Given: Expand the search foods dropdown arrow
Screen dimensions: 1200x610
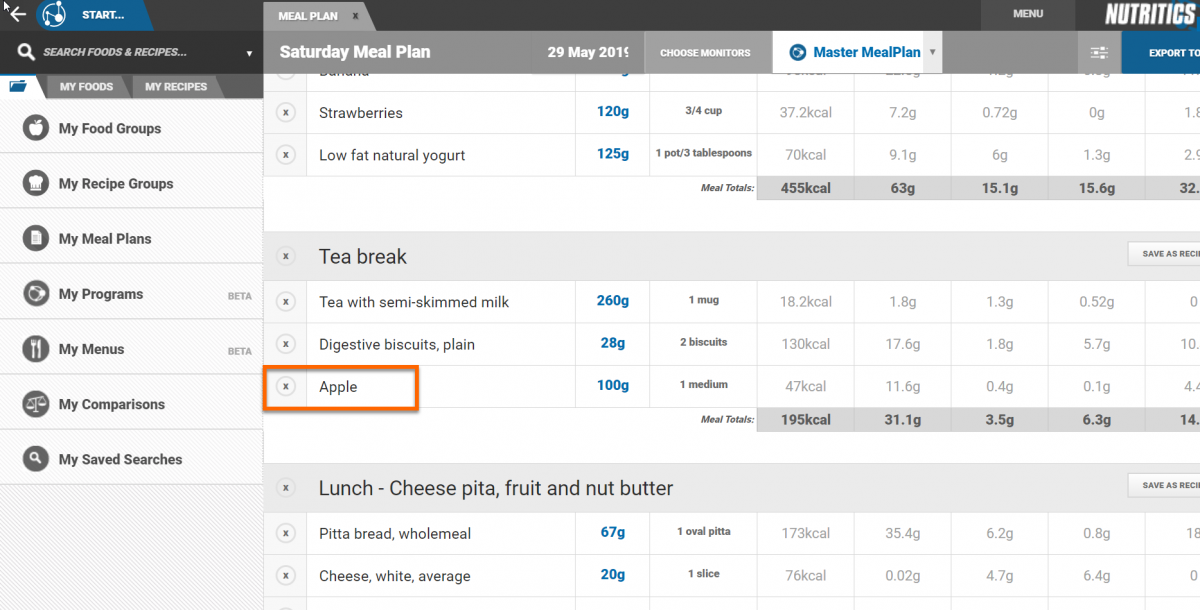Looking at the screenshot, I should click(x=249, y=54).
